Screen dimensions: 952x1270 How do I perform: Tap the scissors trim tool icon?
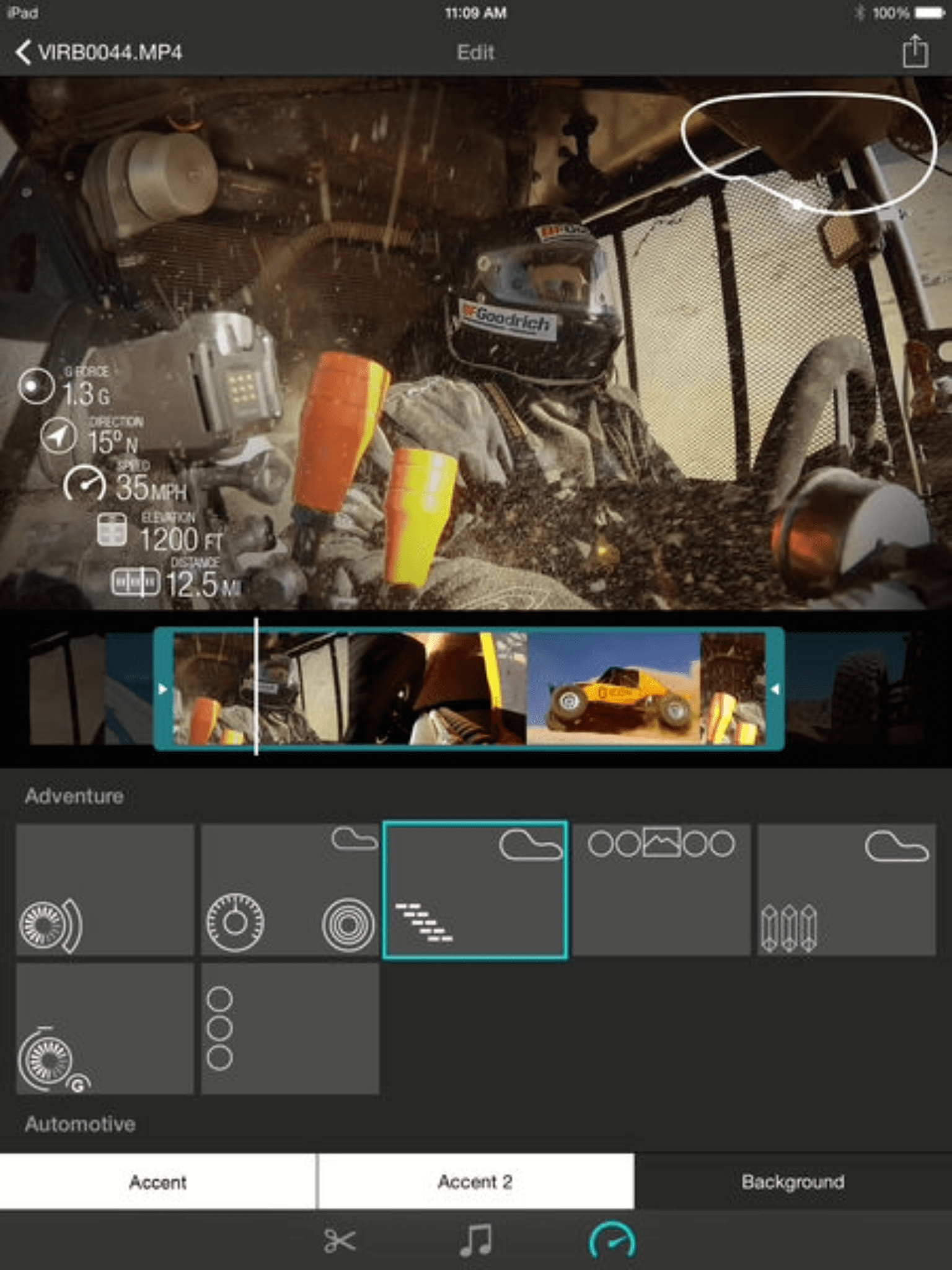[339, 1241]
